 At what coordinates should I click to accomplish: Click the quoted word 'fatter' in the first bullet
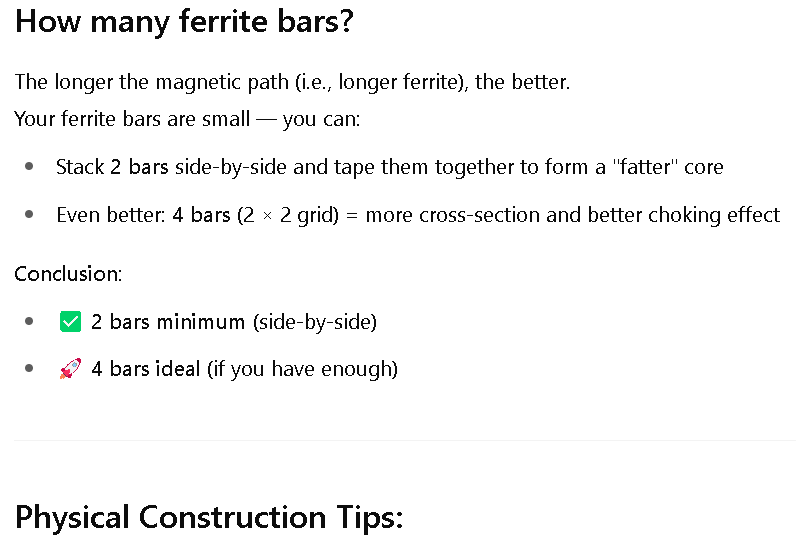coord(646,167)
